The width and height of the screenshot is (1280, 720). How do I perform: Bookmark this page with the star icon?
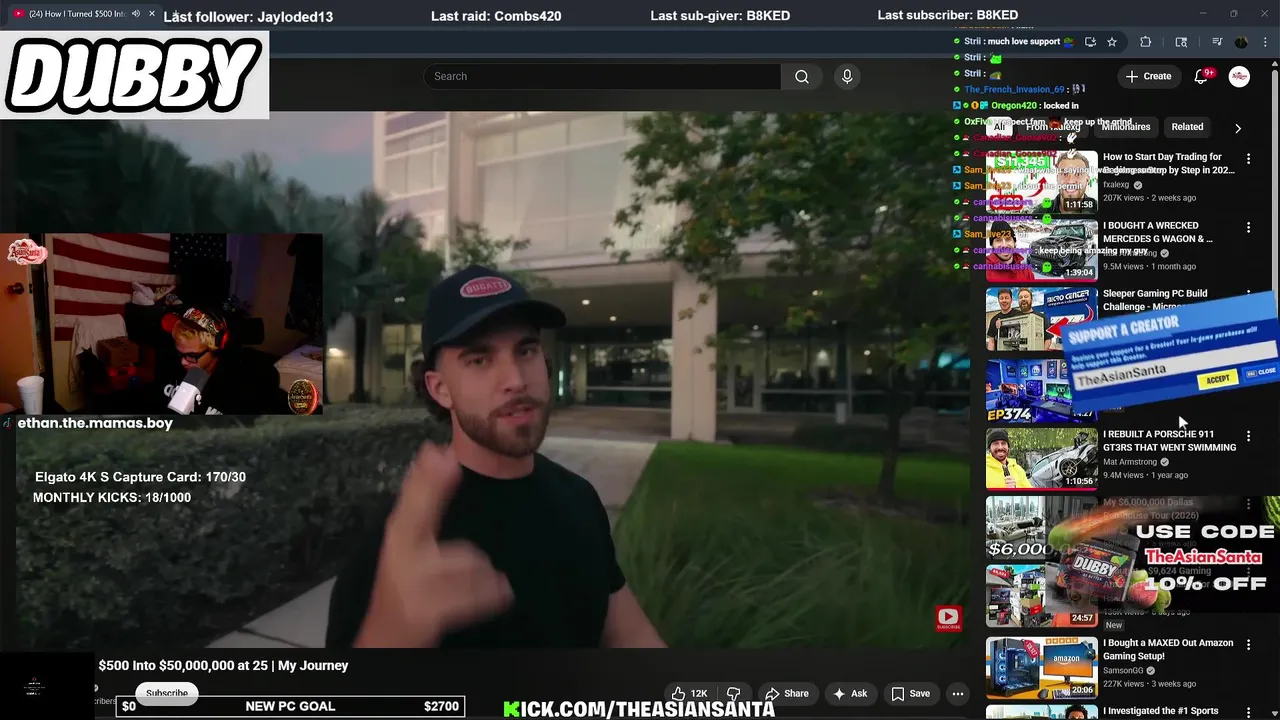coord(1112,42)
